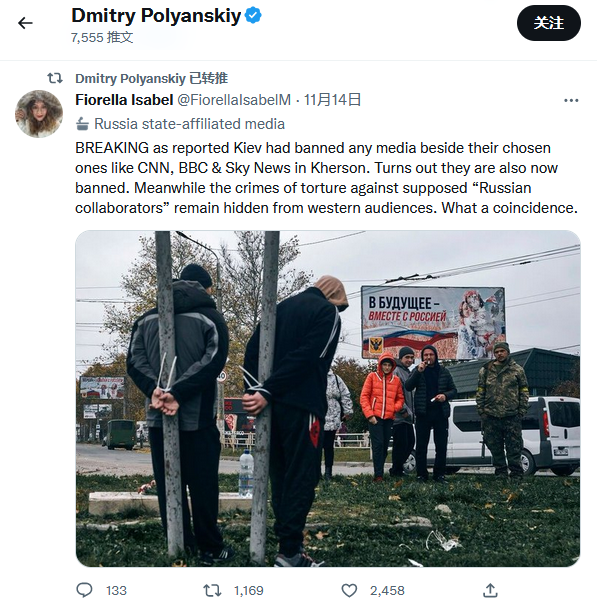Go back with the left arrow icon
This screenshot has width=597, height=612.
(x=25, y=23)
